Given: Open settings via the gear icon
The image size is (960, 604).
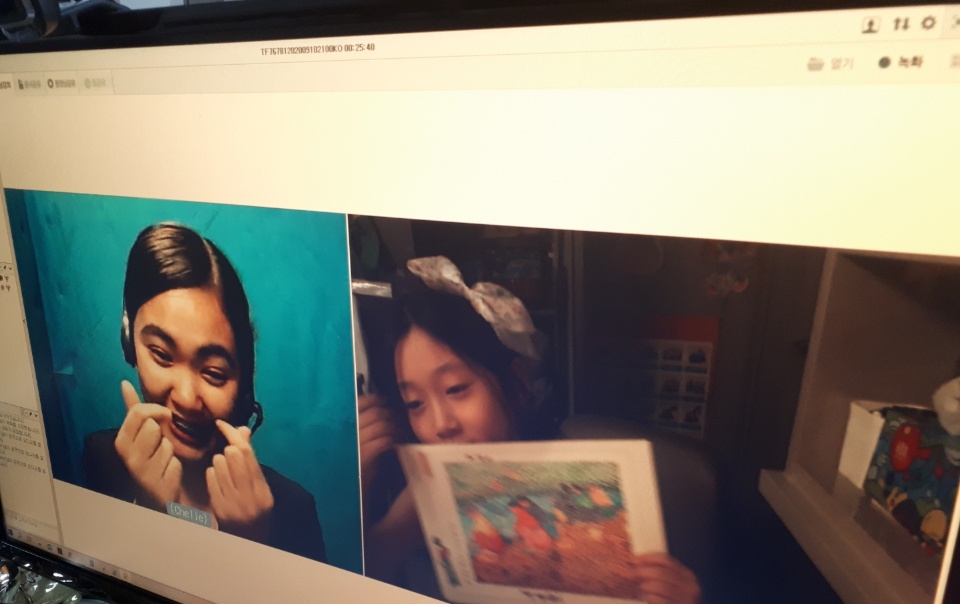Looking at the screenshot, I should (929, 22).
